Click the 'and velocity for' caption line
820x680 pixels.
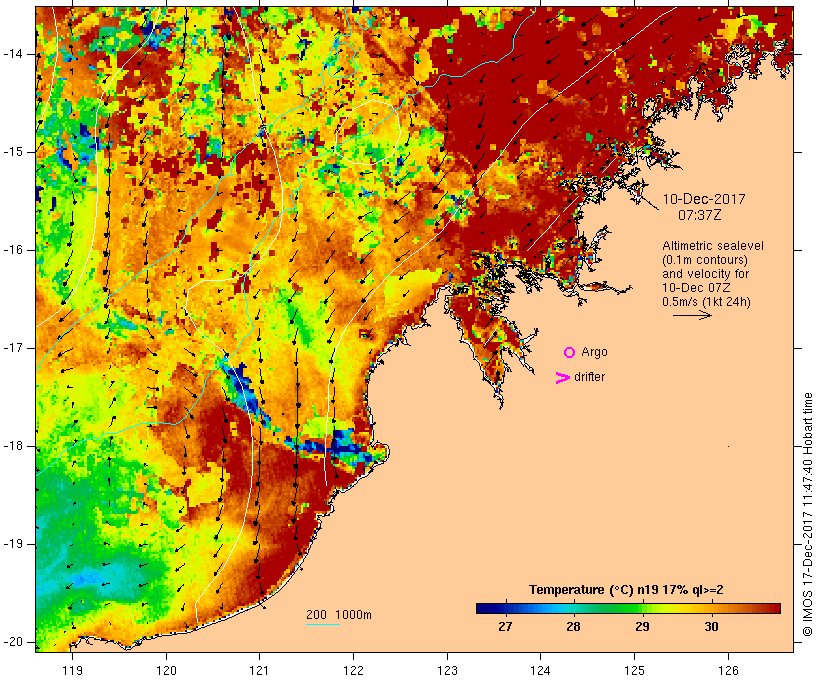pyautogui.click(x=705, y=274)
